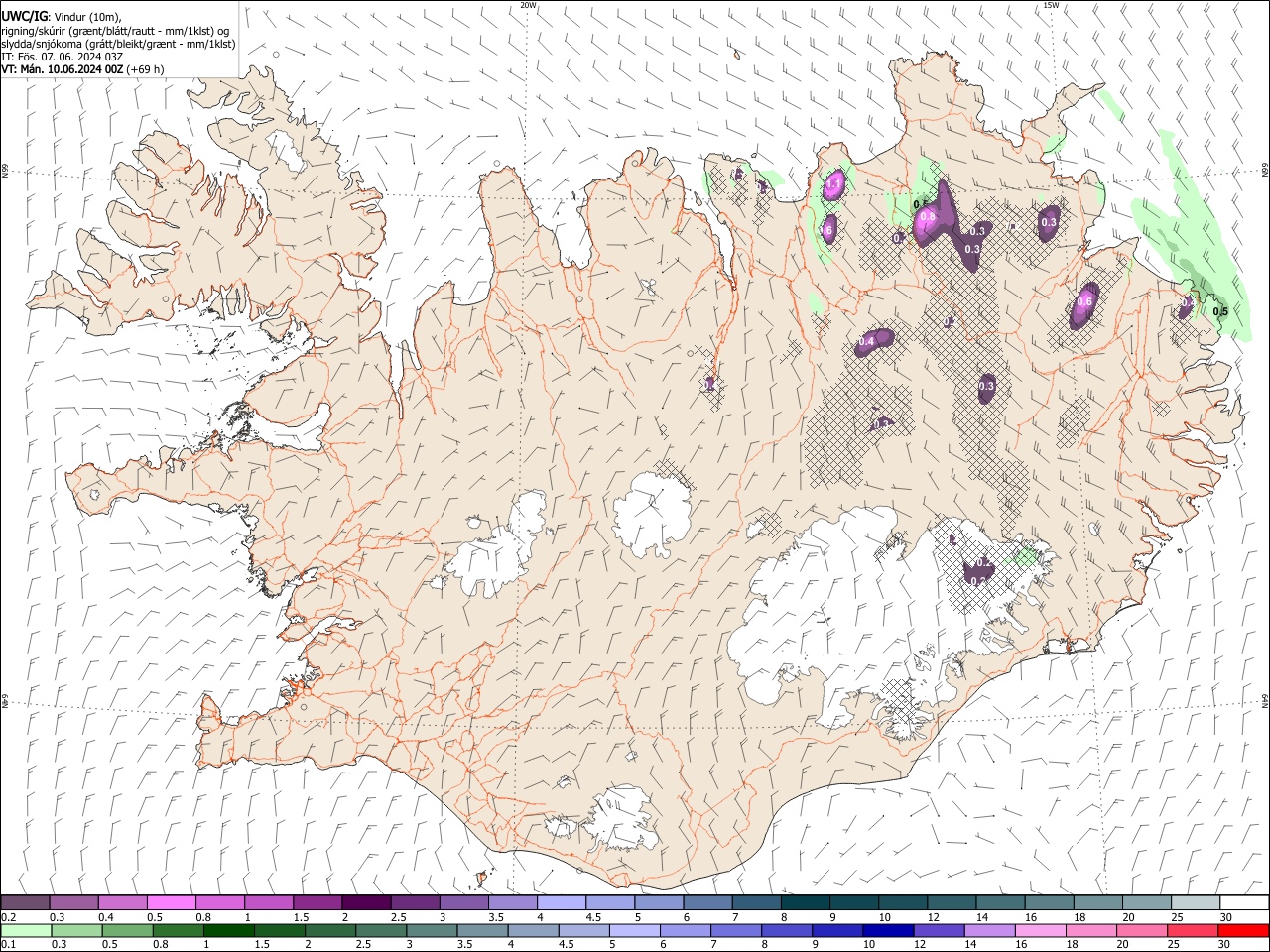Pick darkest green lower swatch labelled 1
Screen dimensions: 1270x952
(228, 930)
